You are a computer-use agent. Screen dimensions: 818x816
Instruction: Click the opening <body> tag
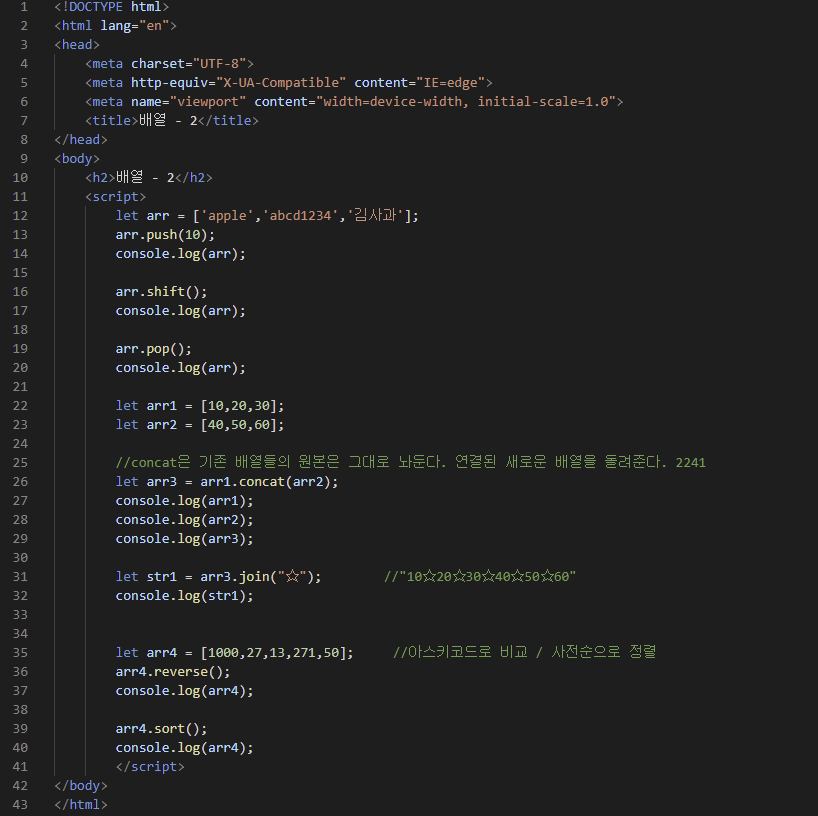(77, 159)
